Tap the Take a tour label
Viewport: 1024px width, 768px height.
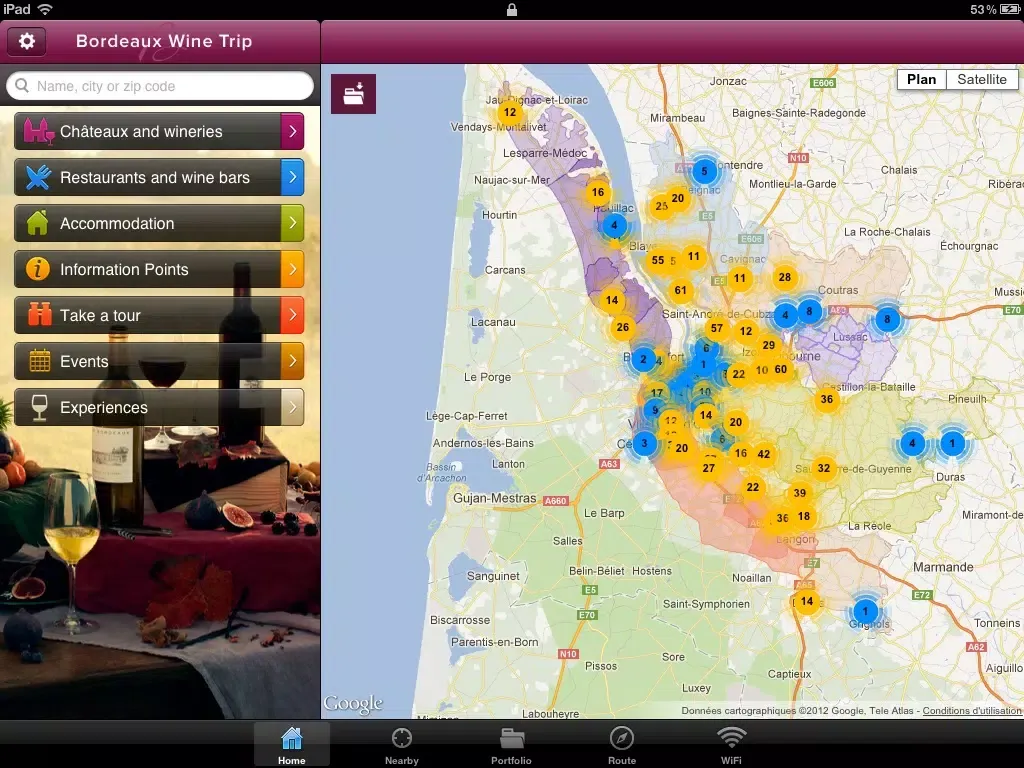pyautogui.click(x=100, y=315)
